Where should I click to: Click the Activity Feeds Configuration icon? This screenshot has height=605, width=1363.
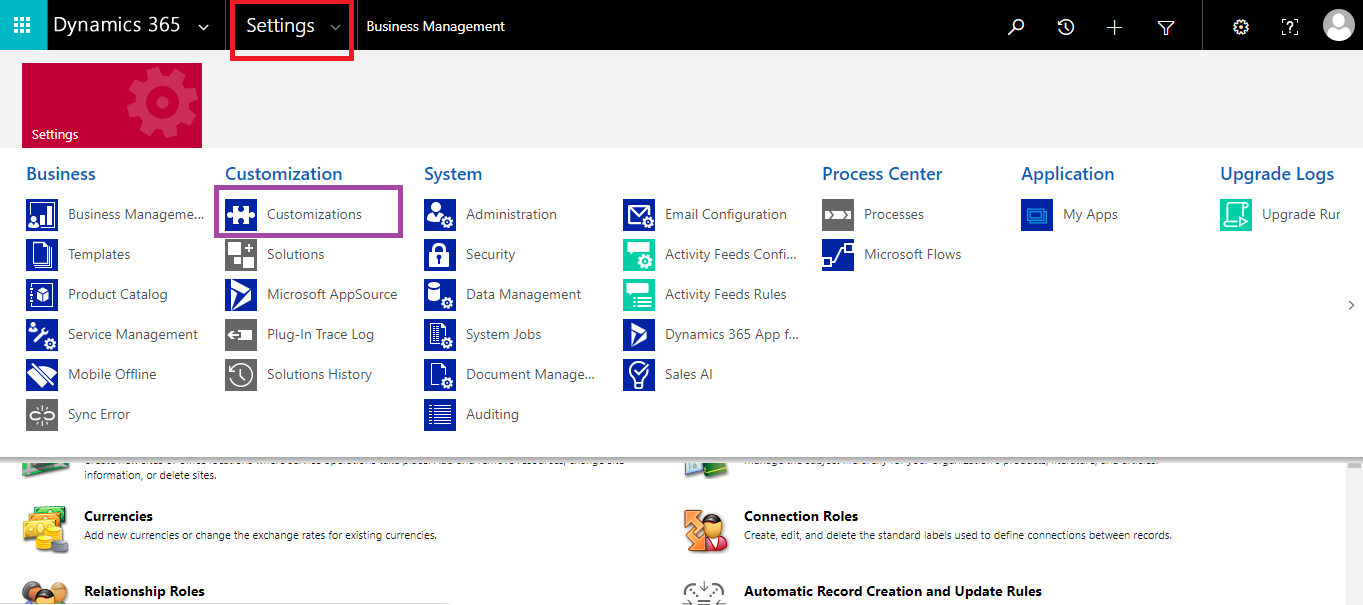coord(639,255)
